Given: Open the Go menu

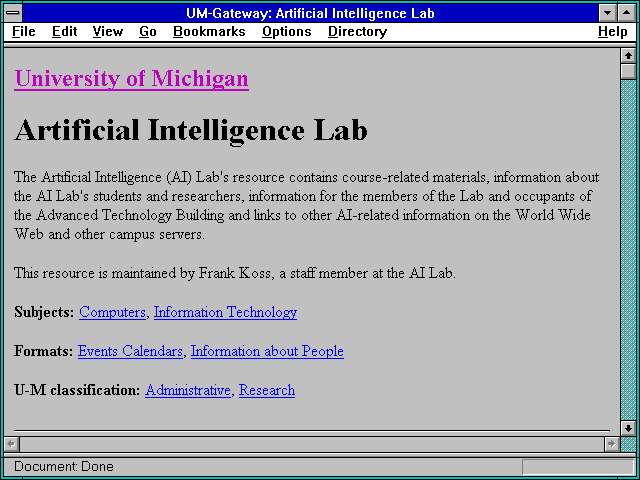Looking at the screenshot, I should point(148,32).
